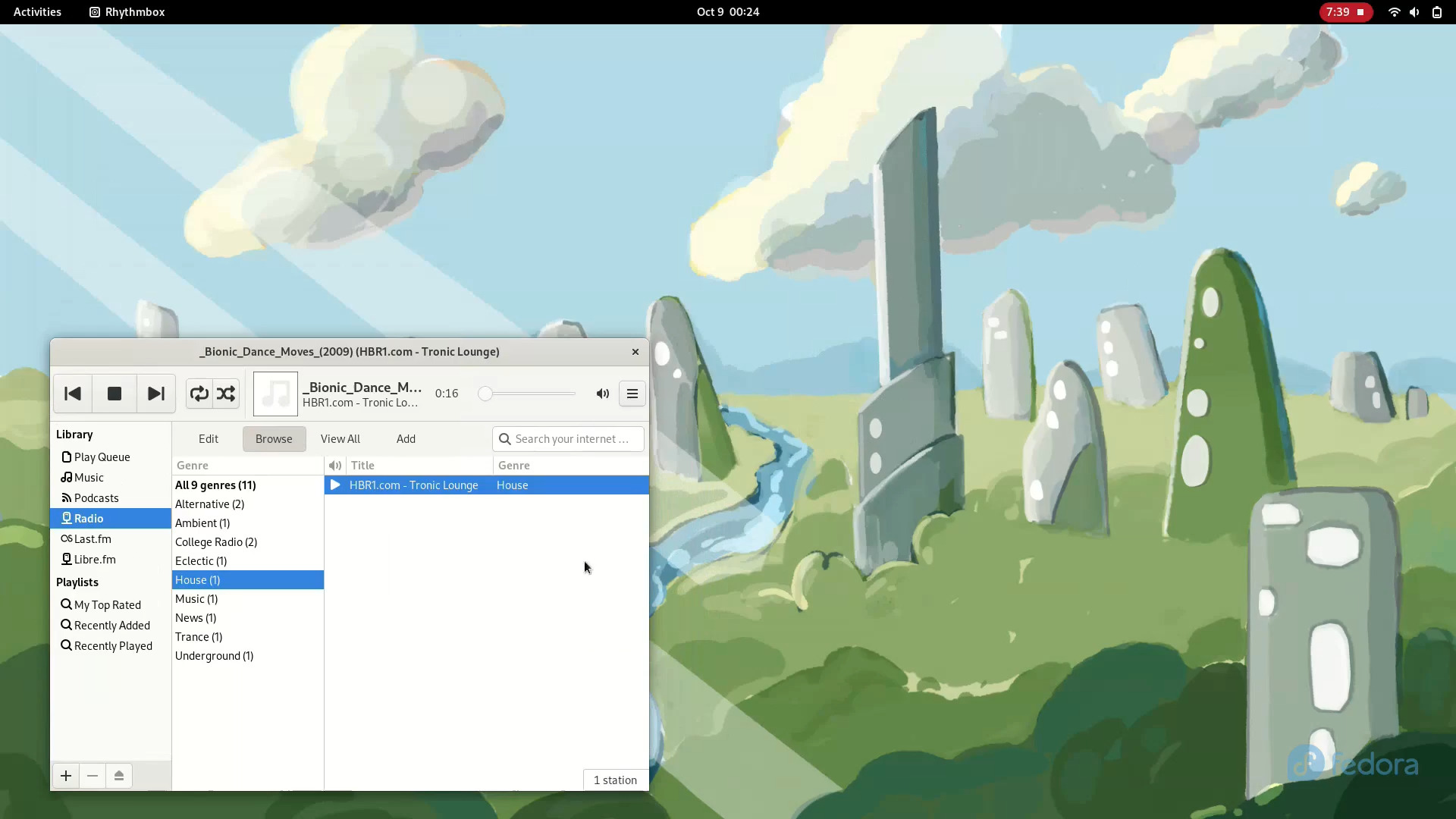This screenshot has height=819, width=1456.
Task: Click the View All button
Action: coord(340,439)
